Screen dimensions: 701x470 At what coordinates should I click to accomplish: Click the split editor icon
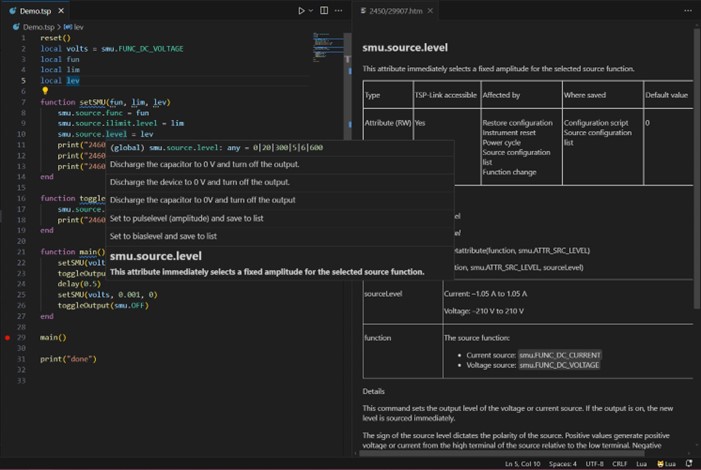(x=324, y=11)
